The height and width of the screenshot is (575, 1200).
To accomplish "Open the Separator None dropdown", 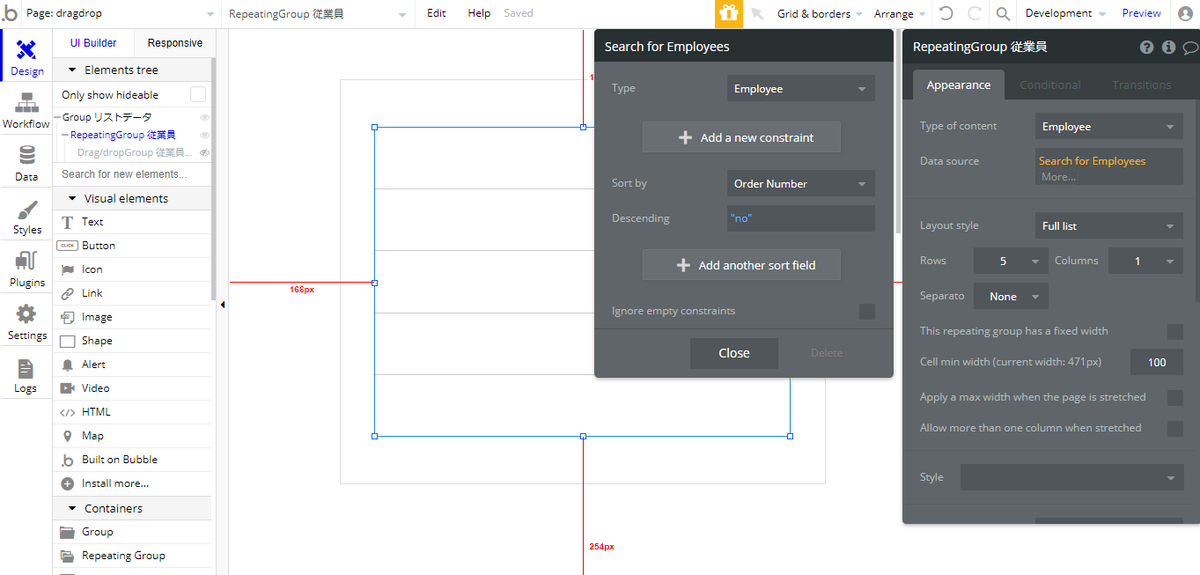I will coord(1012,297).
